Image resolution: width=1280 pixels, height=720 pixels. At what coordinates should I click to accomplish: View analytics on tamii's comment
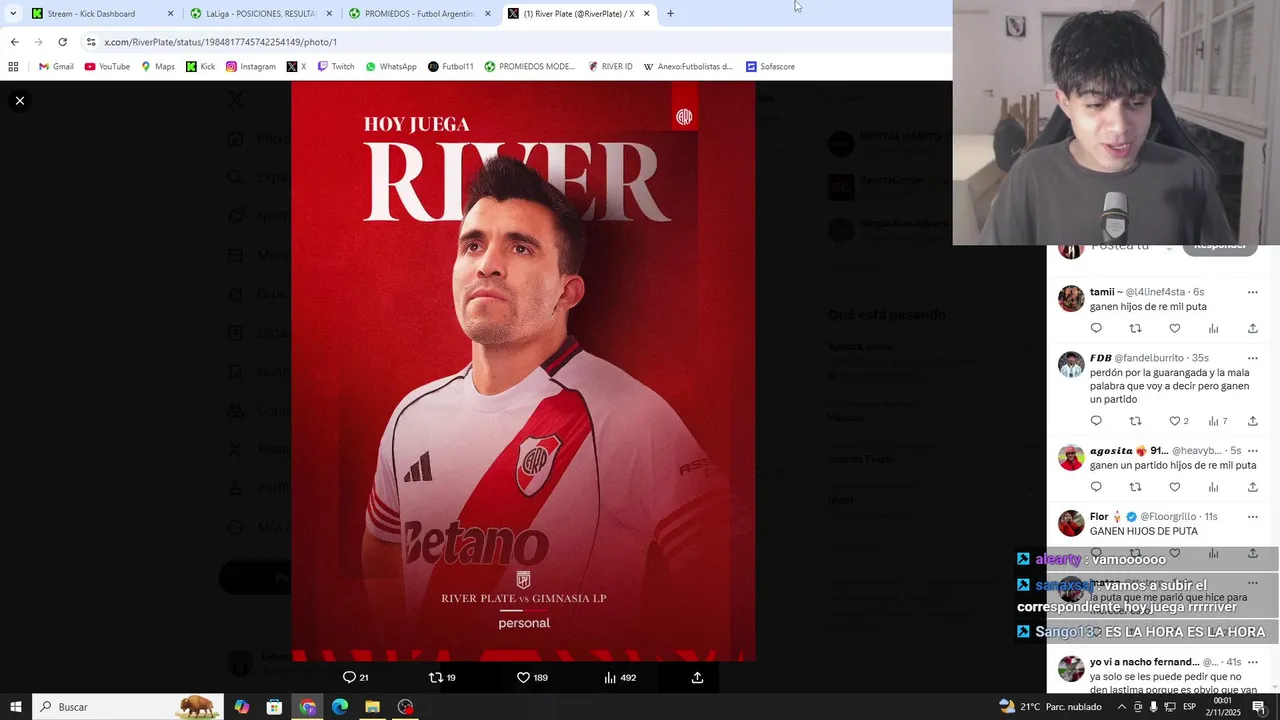click(1213, 328)
